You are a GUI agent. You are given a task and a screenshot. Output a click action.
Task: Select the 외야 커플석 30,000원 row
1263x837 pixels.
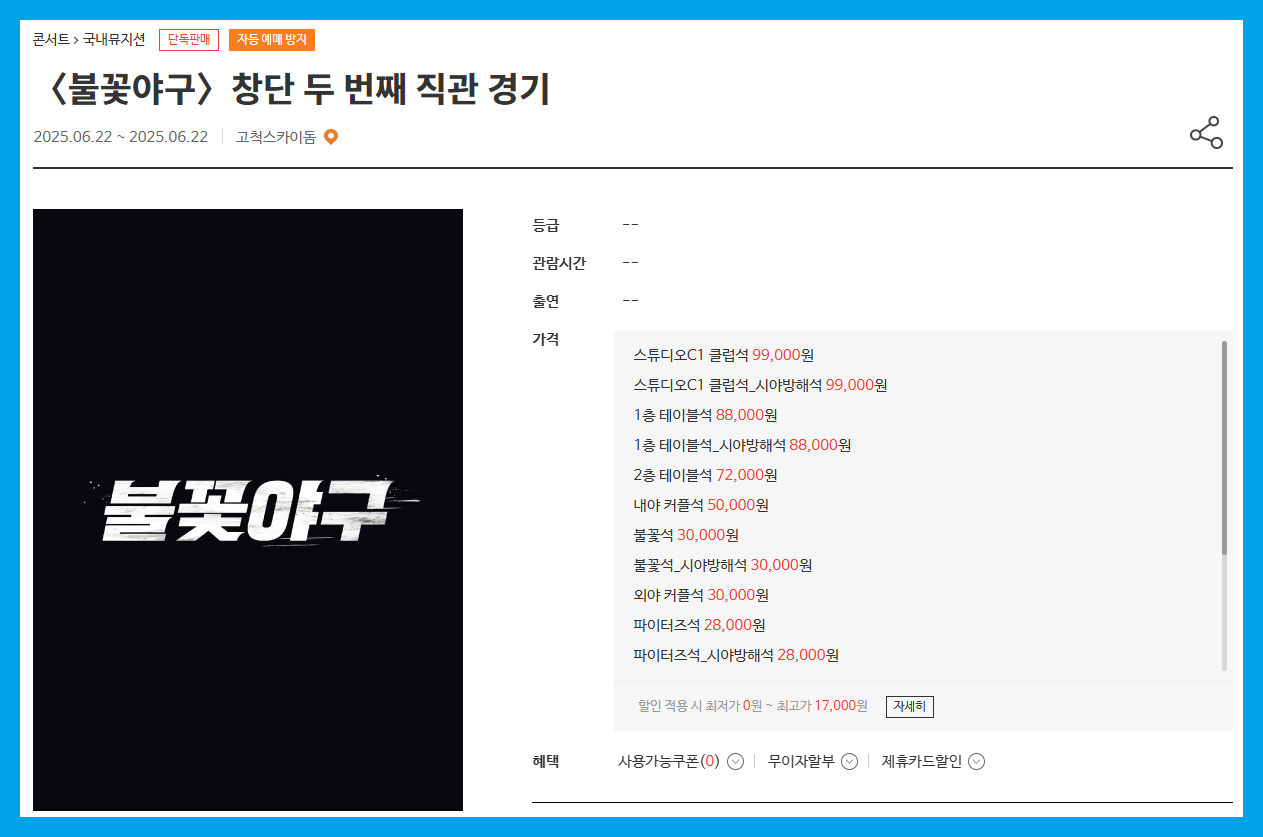tap(701, 595)
